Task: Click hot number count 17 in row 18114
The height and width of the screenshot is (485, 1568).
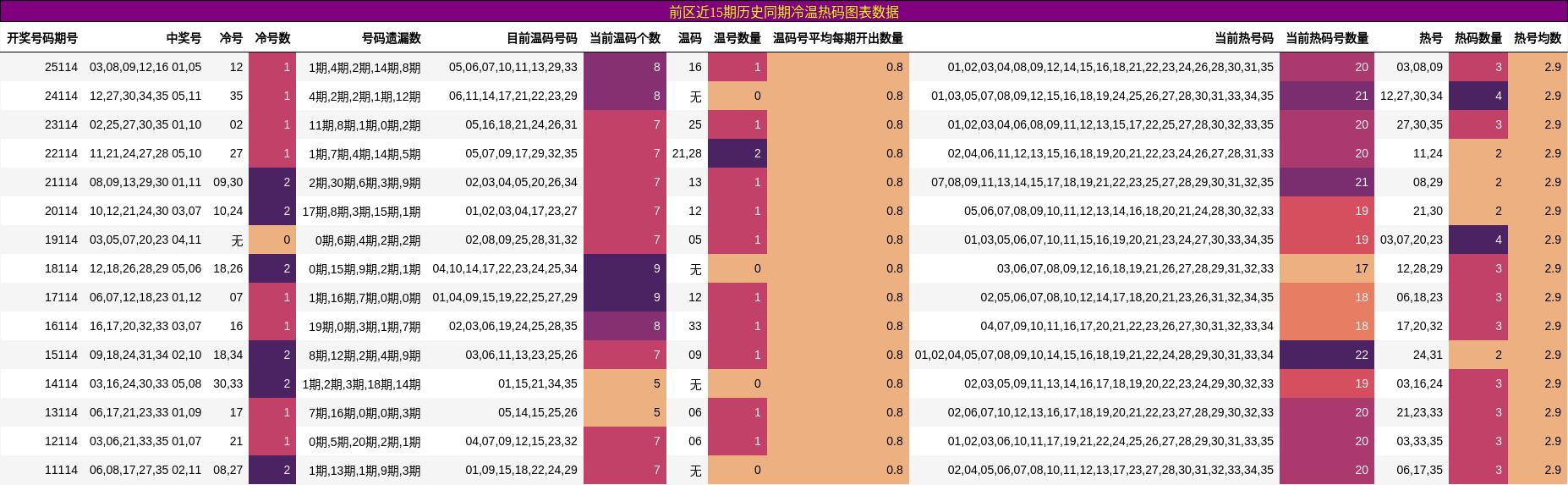Action: click(1327, 268)
